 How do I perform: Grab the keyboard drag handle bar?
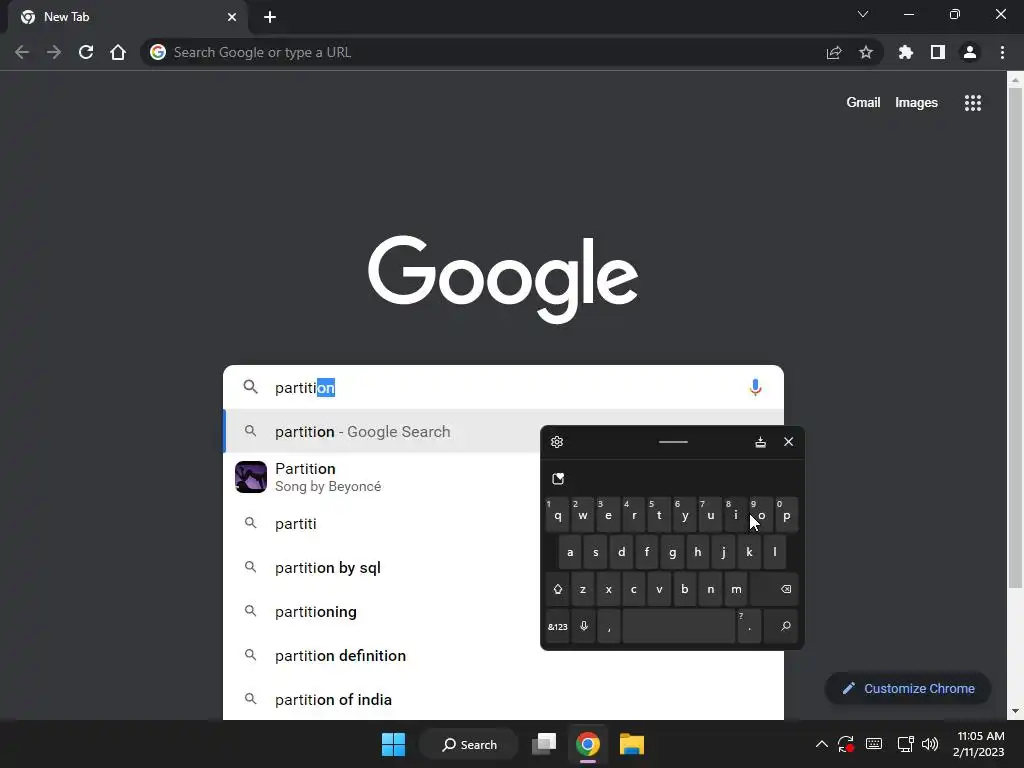point(673,442)
